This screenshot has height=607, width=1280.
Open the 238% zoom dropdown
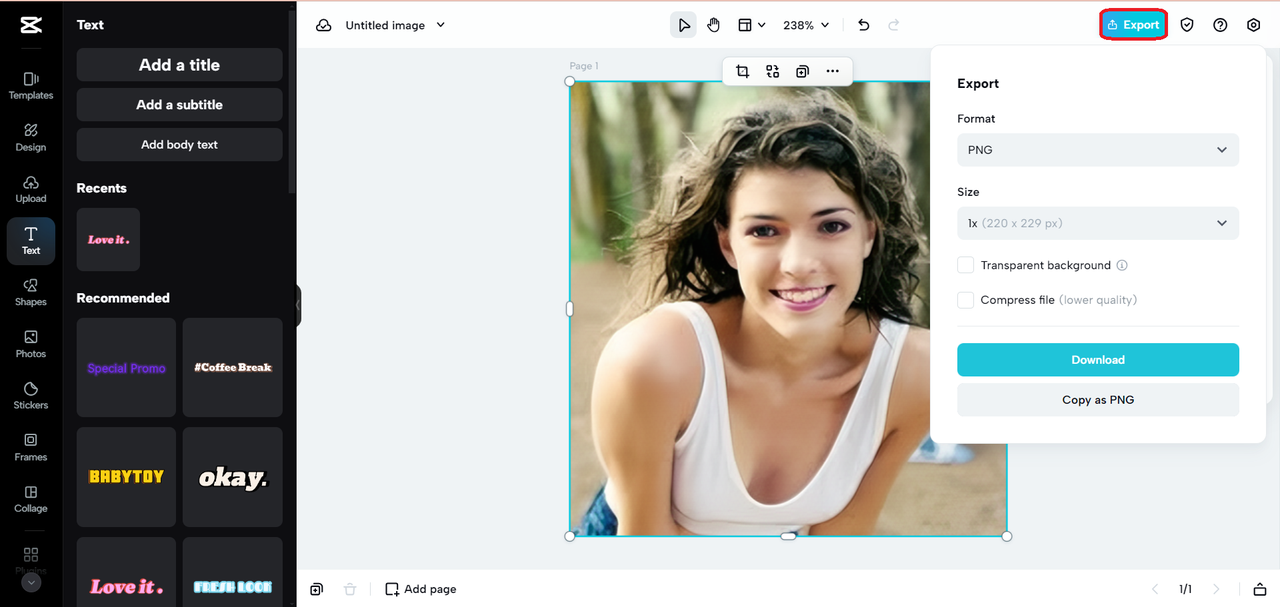pyautogui.click(x=806, y=25)
